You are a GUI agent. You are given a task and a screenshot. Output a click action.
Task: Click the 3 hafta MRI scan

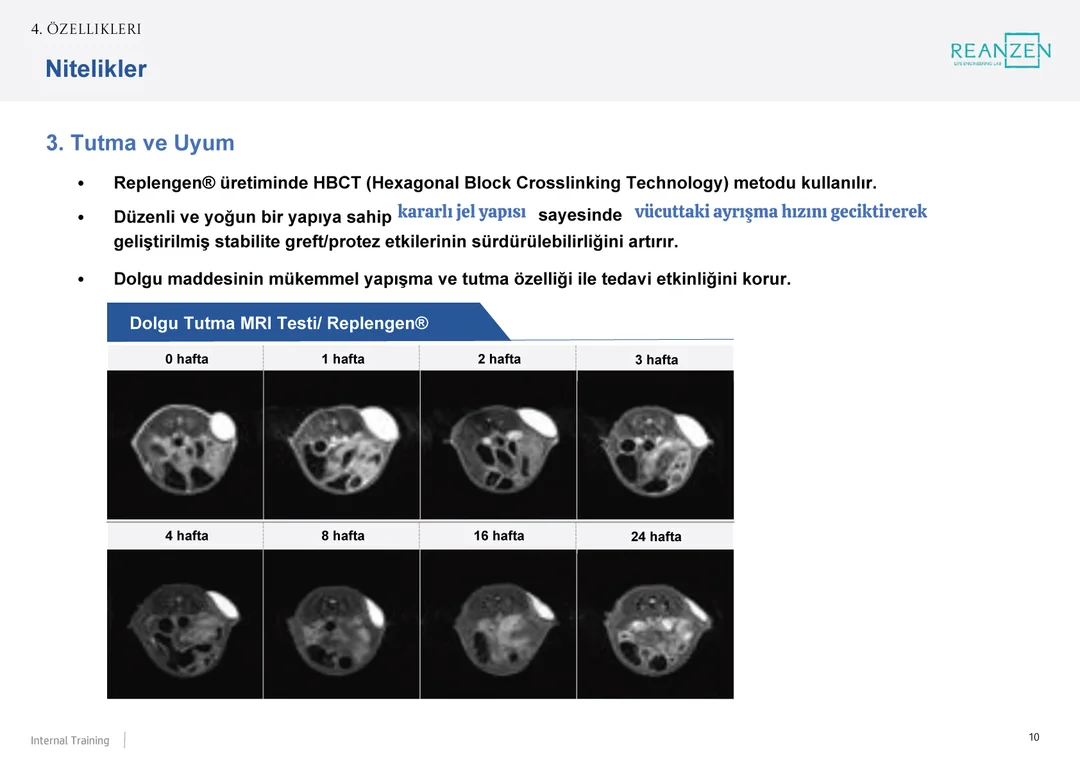(655, 445)
